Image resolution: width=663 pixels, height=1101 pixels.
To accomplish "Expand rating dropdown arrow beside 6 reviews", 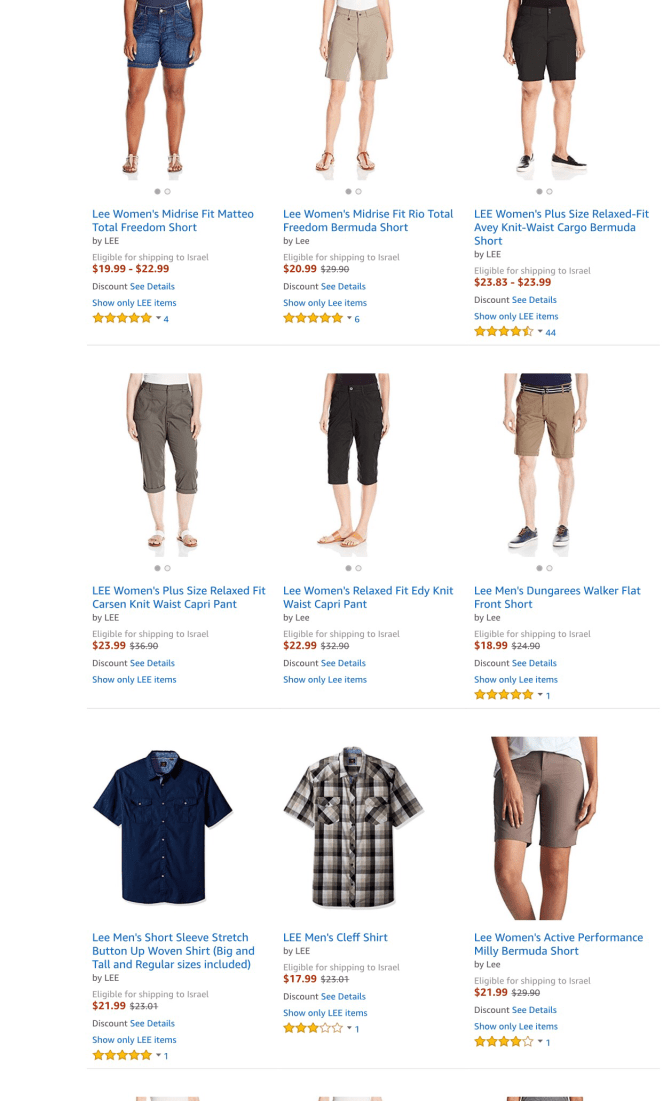I will 349,318.
